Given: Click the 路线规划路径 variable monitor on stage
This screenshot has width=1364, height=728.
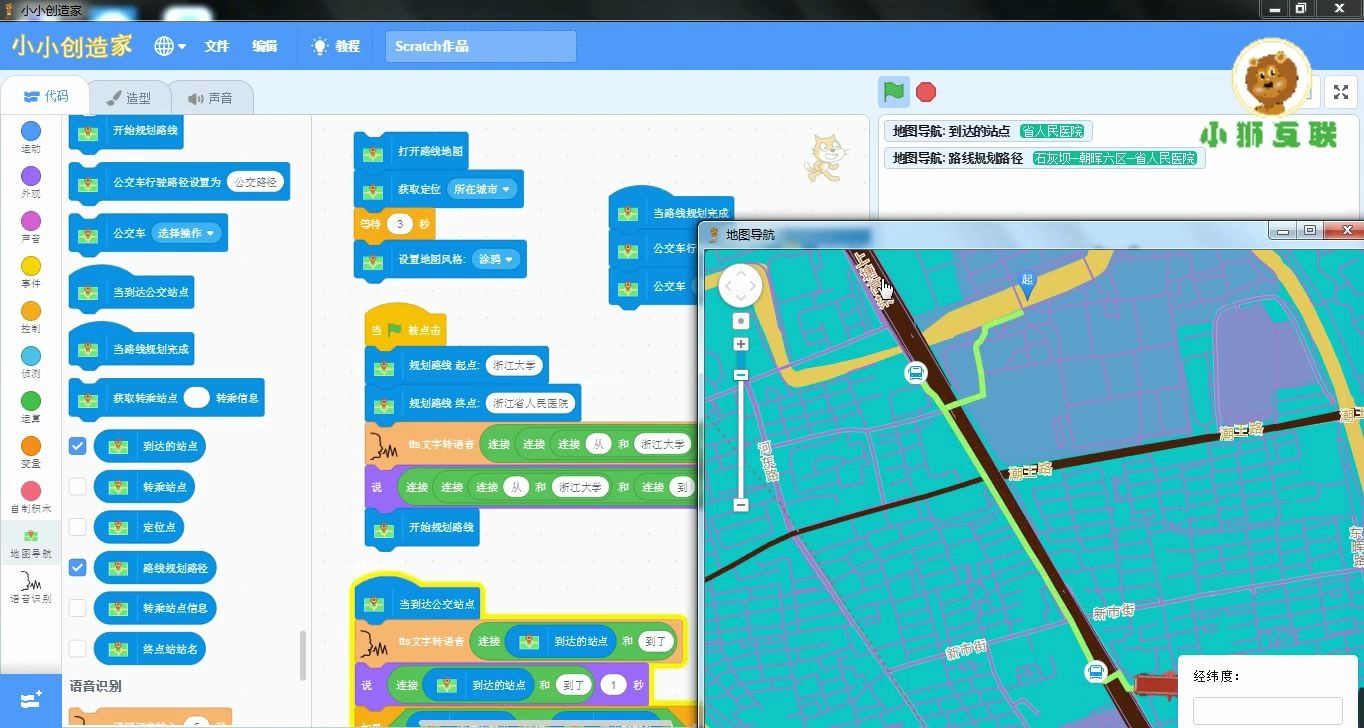Looking at the screenshot, I should click(1045, 158).
